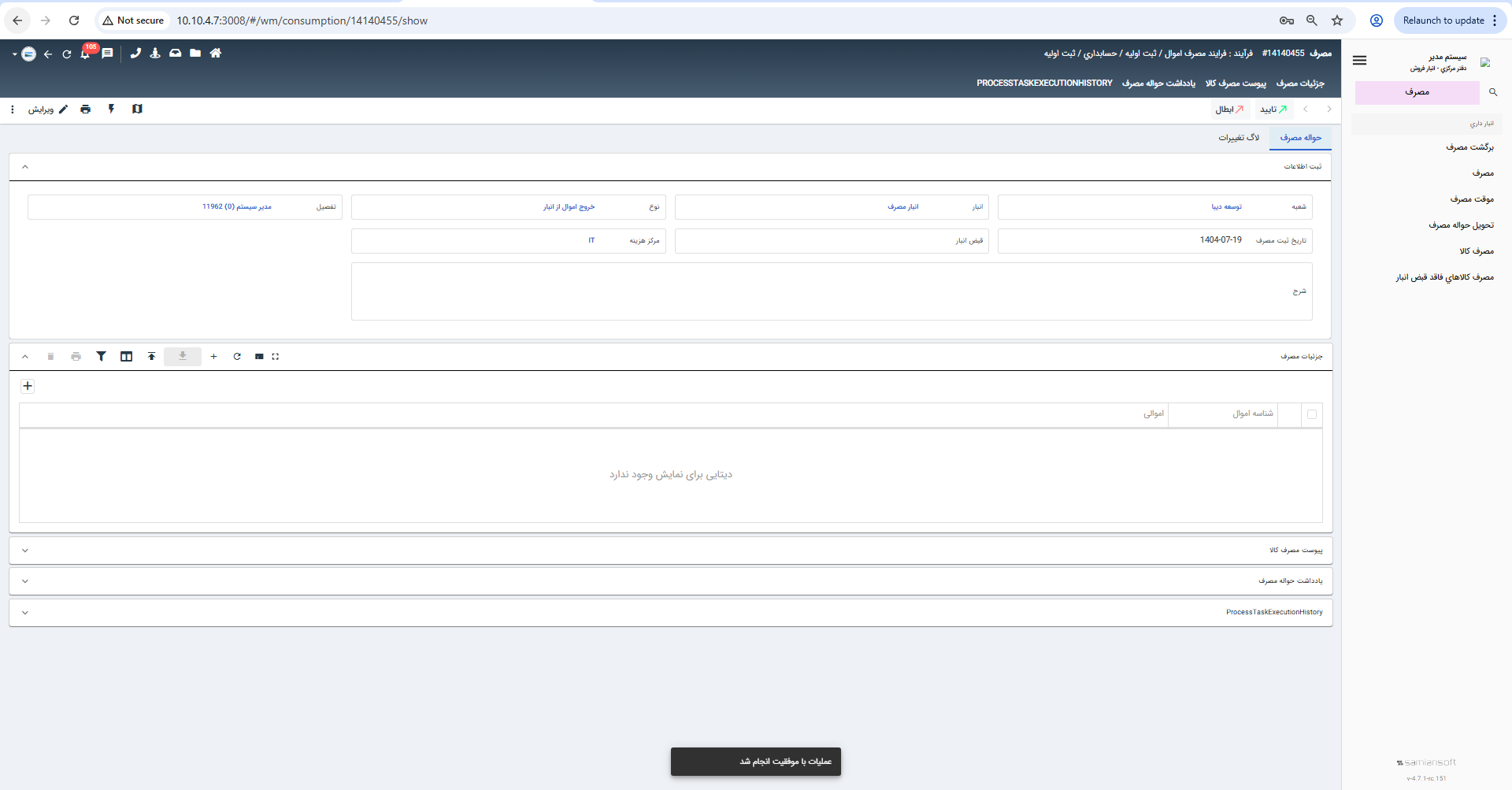Click the printer icon beside ویرایش
The image size is (1512, 790).
(85, 109)
